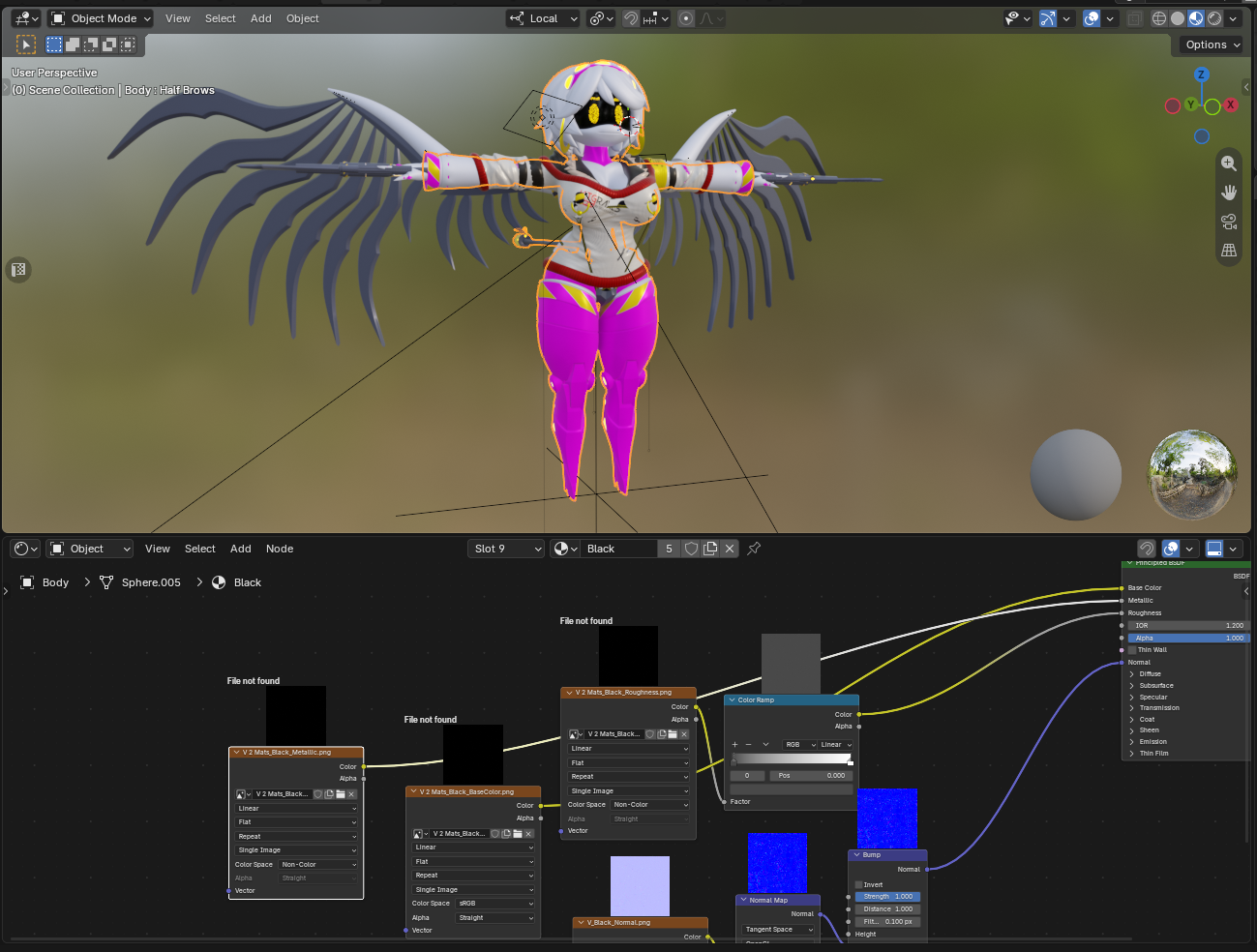Open the Add menu in the shader editor
The image size is (1257, 952).
coord(241,549)
